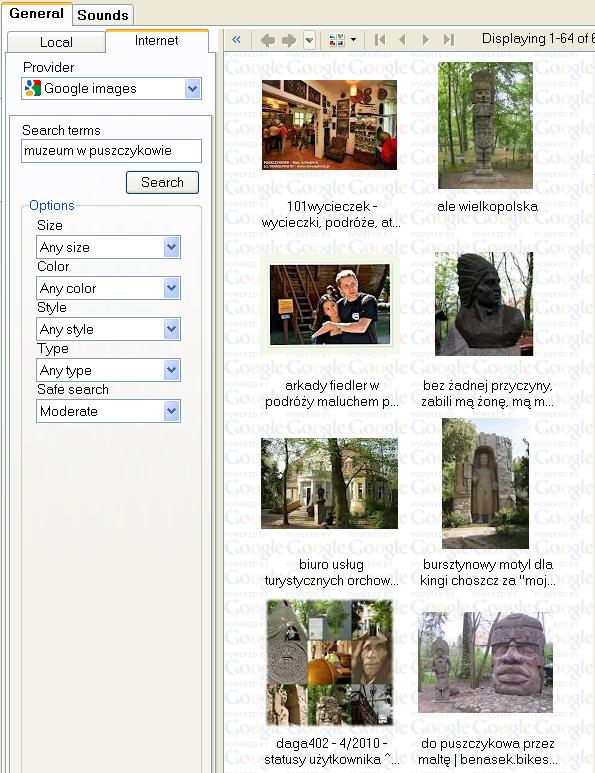Click the caption '101wycieczek - wycieczki, podróże'
Image resolution: width=595 pixels, height=773 pixels.
(331, 214)
